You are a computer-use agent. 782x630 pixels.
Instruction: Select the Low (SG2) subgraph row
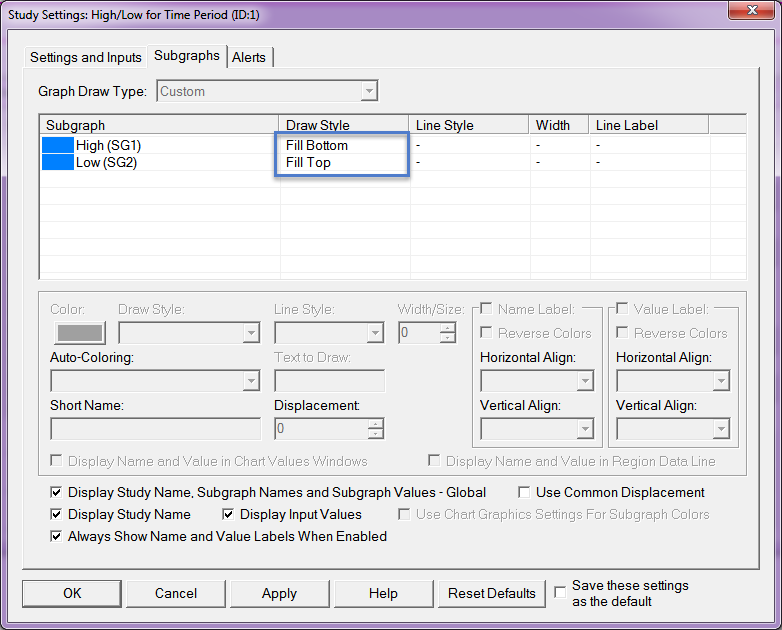click(x=393, y=162)
